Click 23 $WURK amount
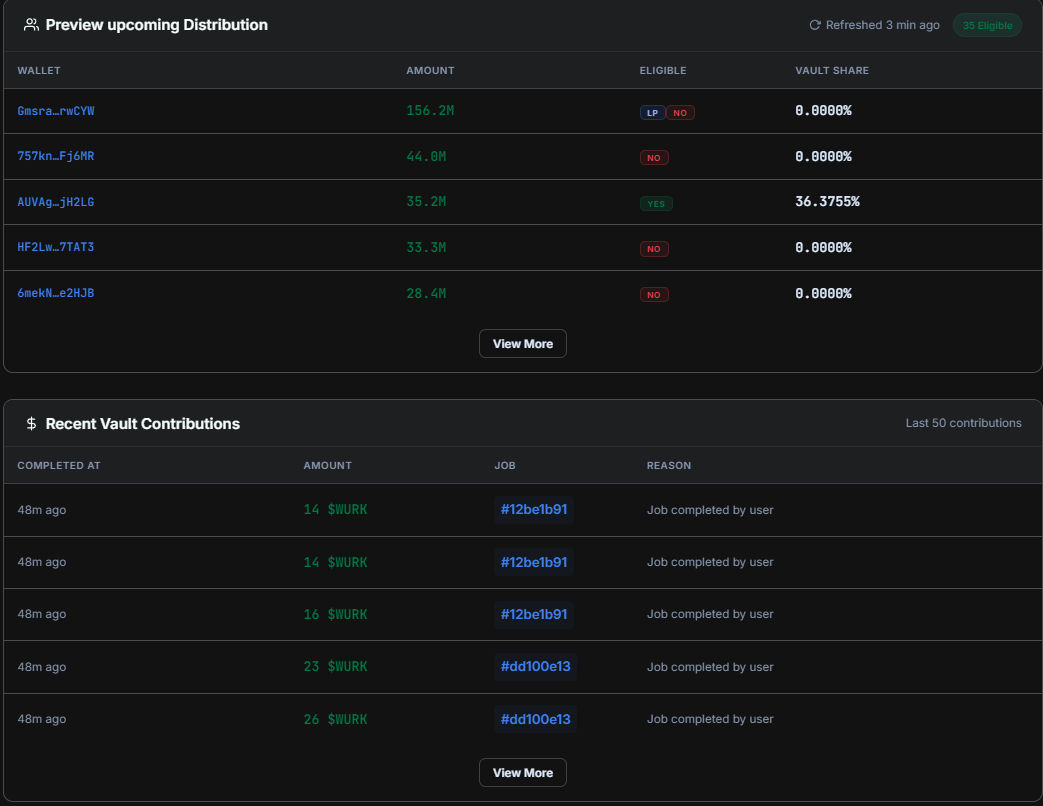The height and width of the screenshot is (806, 1043). (x=335, y=666)
